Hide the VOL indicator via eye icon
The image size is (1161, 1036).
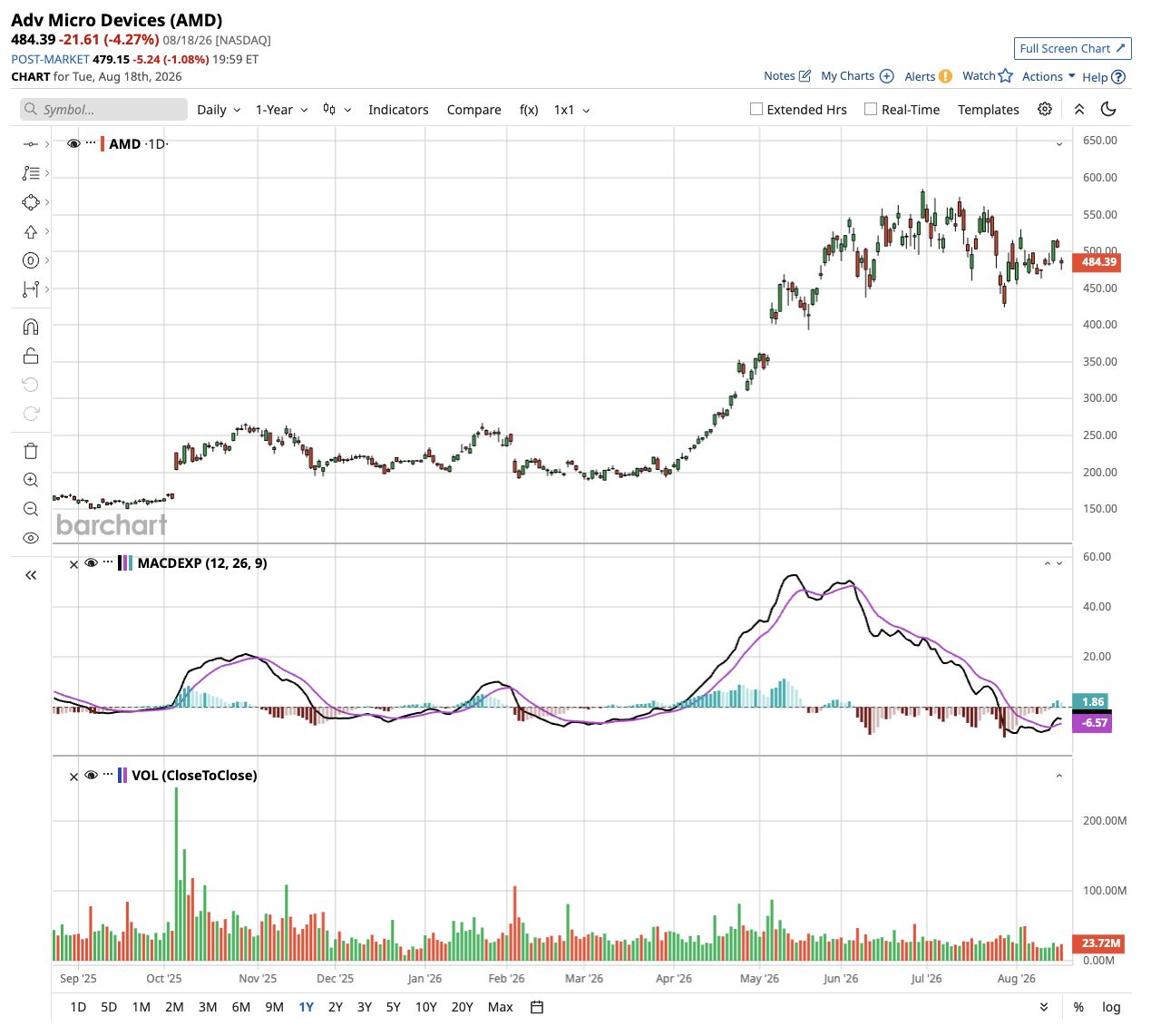[91, 775]
